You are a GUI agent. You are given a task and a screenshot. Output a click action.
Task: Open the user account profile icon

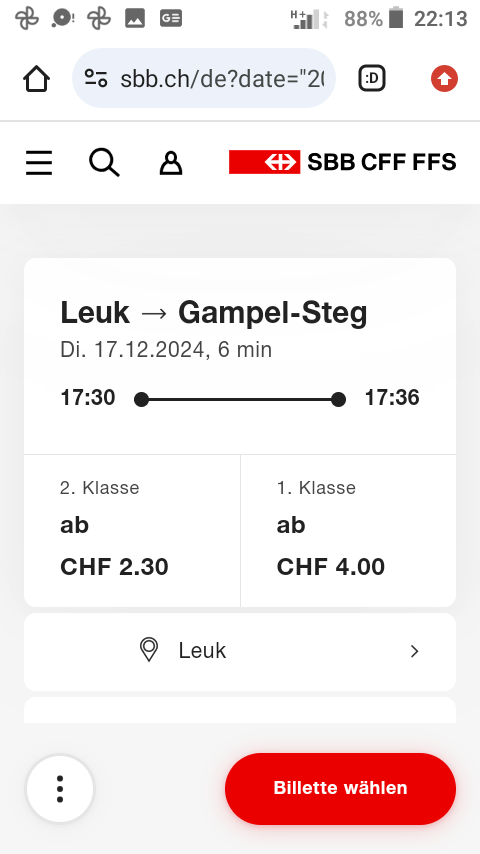click(171, 163)
